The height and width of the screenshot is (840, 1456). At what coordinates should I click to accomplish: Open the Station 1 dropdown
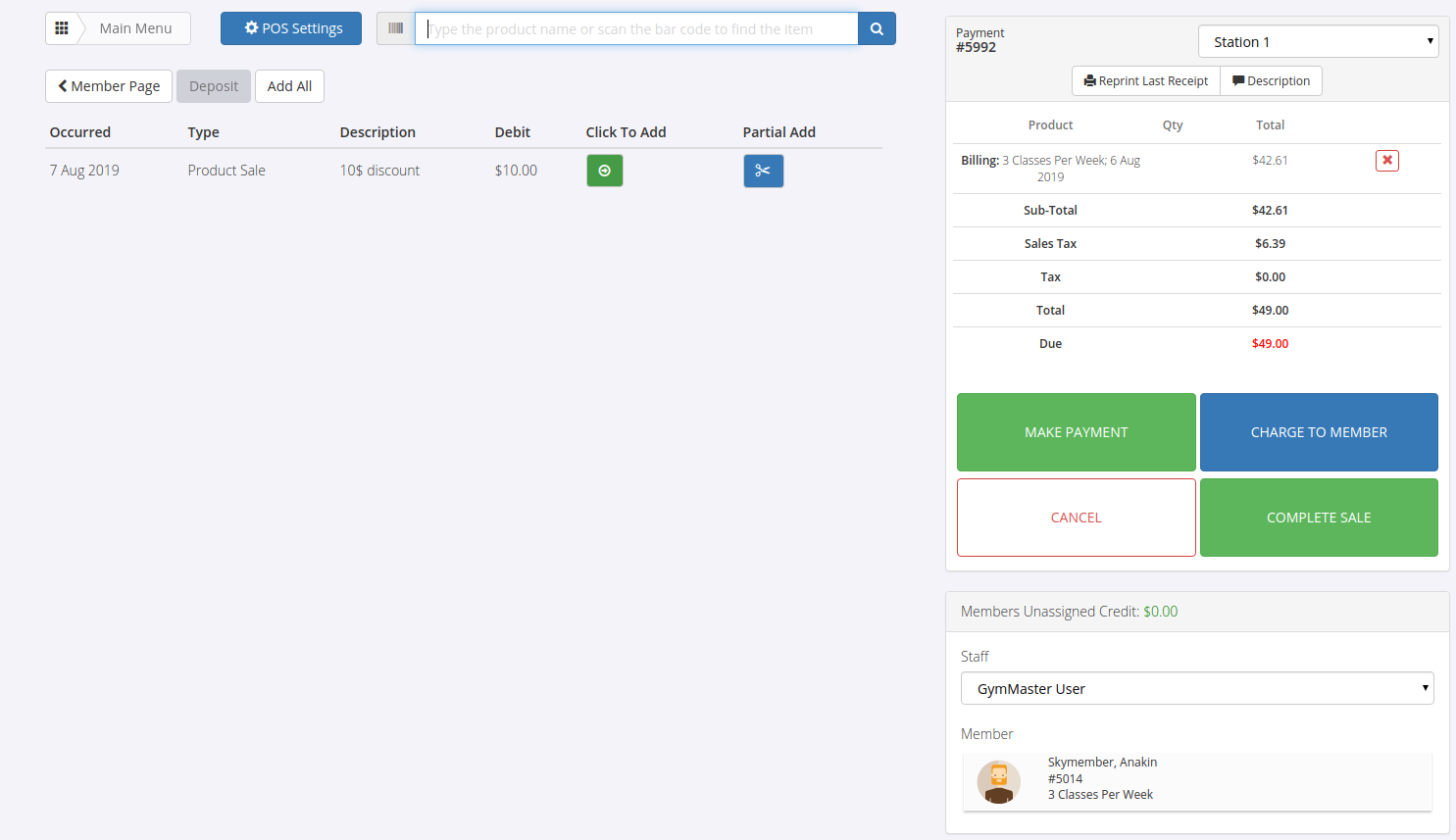tap(1318, 42)
